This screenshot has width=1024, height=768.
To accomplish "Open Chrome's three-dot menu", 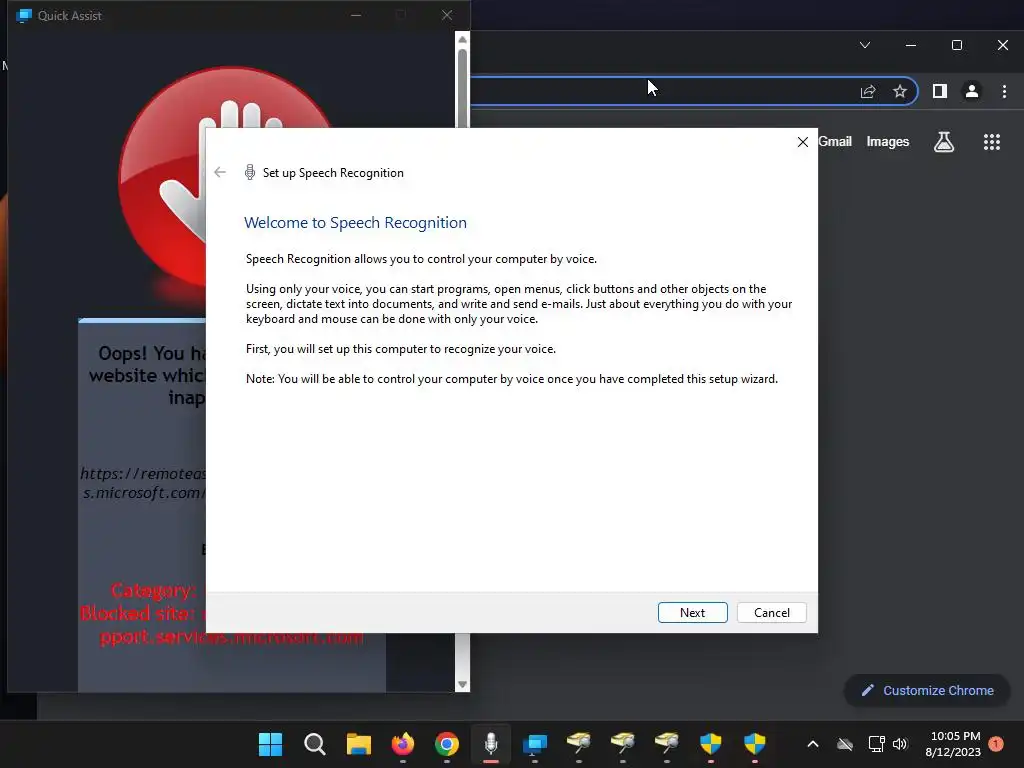I will point(1004,91).
